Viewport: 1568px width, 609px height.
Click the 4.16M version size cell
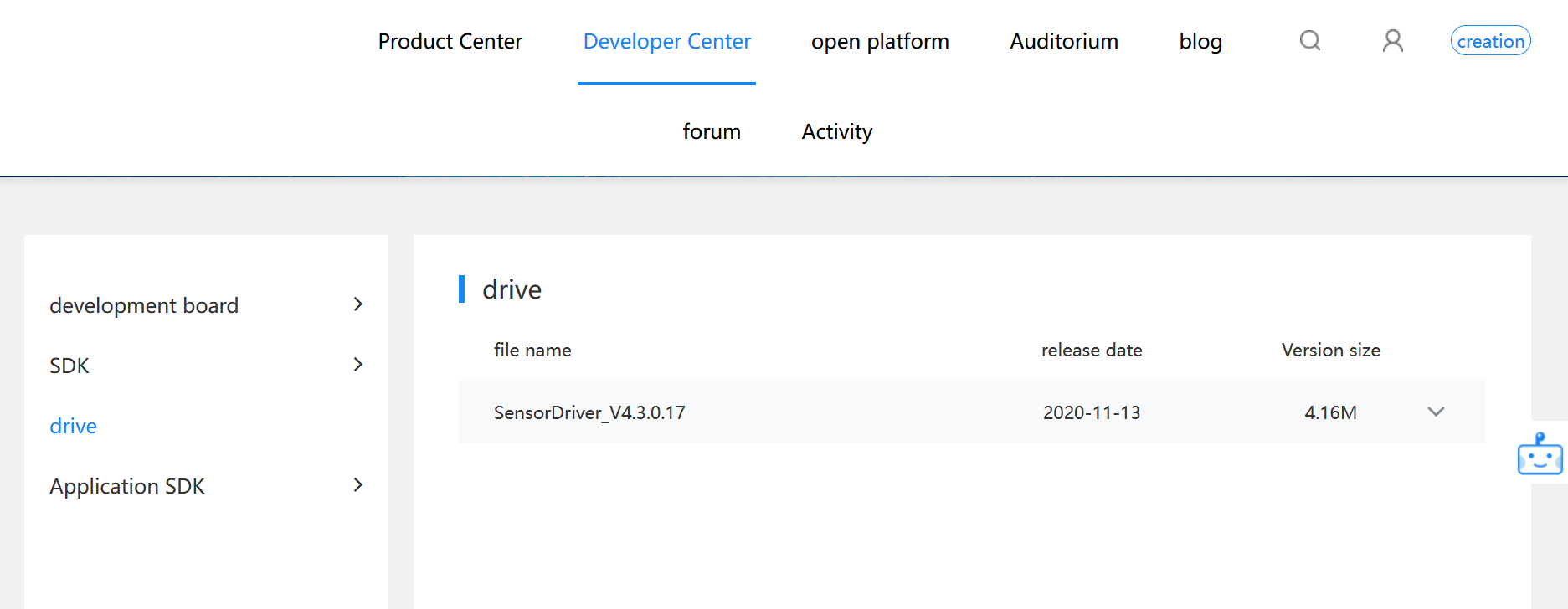1331,412
